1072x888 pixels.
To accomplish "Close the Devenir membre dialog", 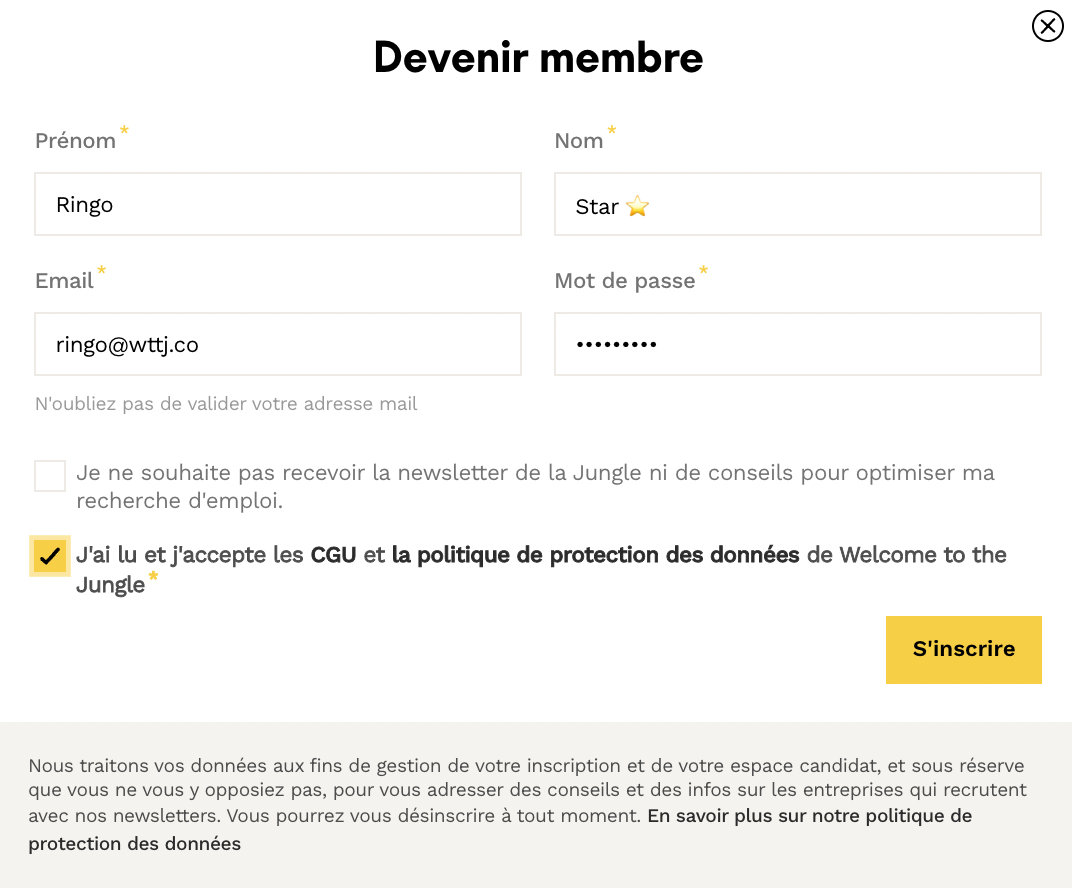I will click(x=1047, y=26).
